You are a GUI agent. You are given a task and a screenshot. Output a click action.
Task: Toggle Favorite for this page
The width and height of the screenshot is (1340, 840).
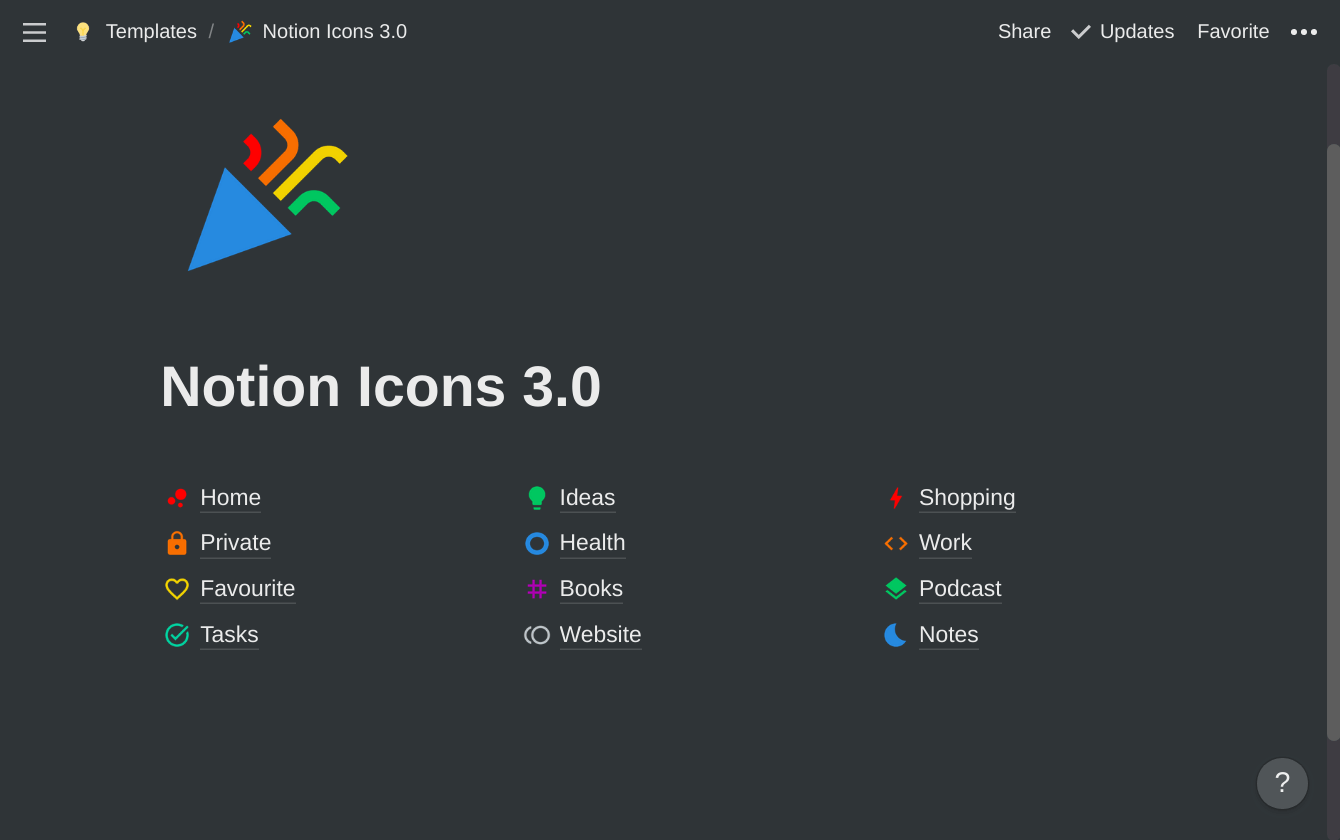[x=1232, y=32]
